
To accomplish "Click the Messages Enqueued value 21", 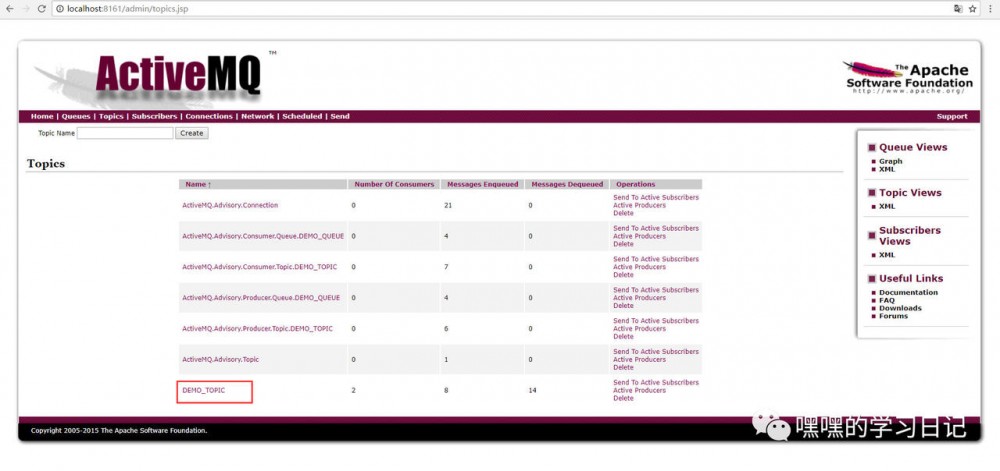I will coord(448,205).
